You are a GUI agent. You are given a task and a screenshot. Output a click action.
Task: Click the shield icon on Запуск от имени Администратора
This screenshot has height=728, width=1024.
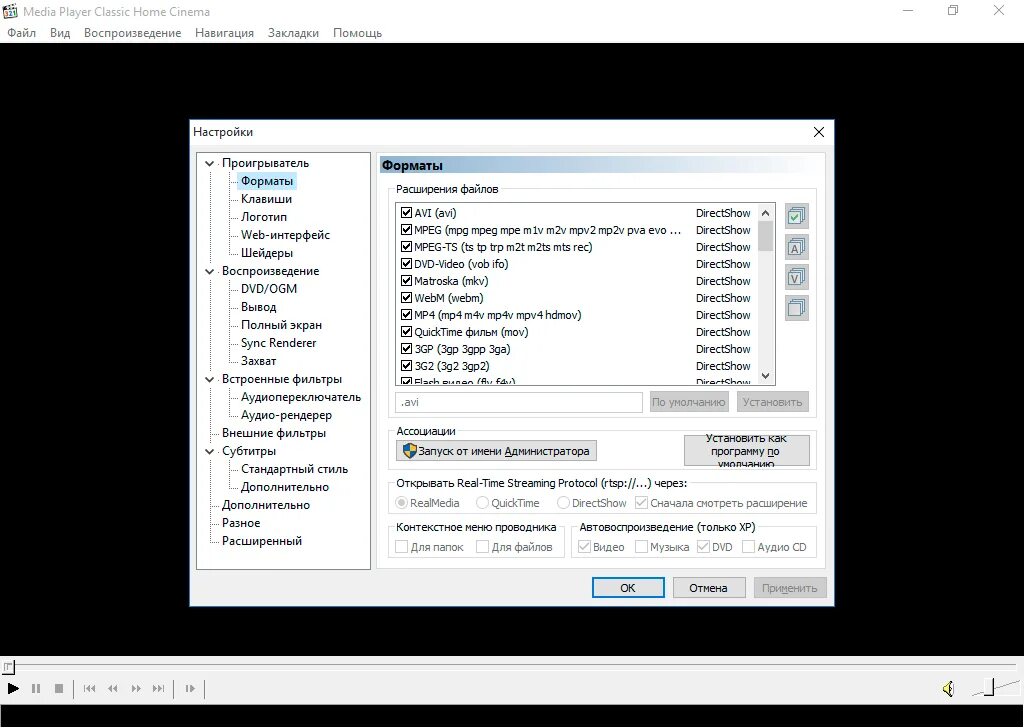[x=409, y=451]
